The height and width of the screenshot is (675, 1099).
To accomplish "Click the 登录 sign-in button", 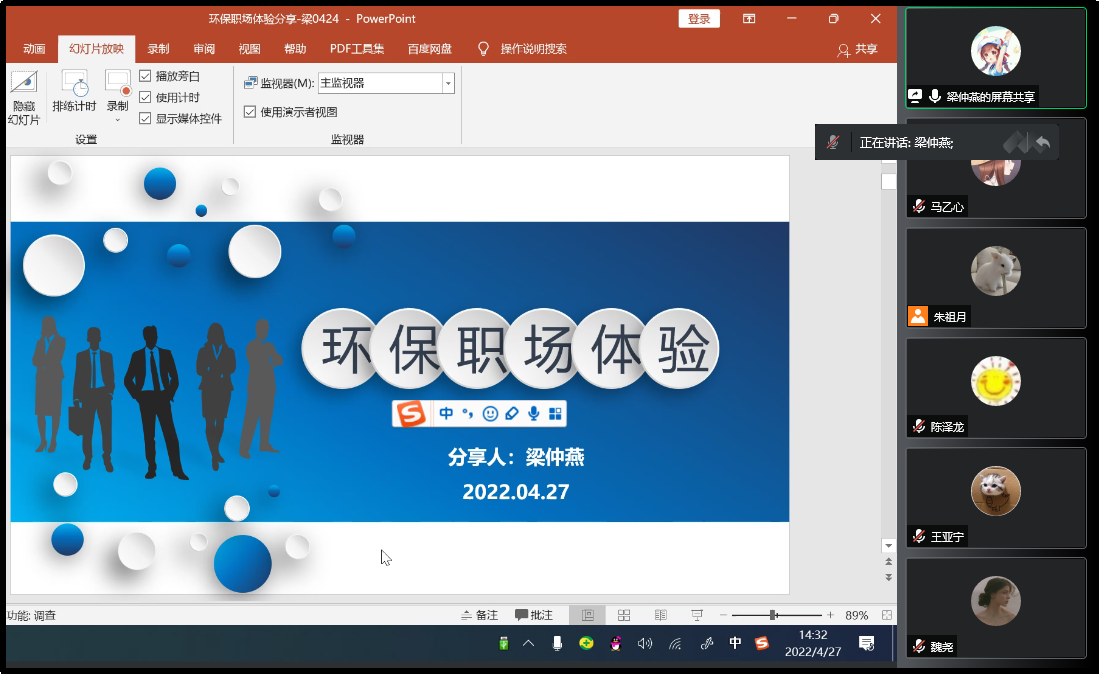I will coord(699,19).
